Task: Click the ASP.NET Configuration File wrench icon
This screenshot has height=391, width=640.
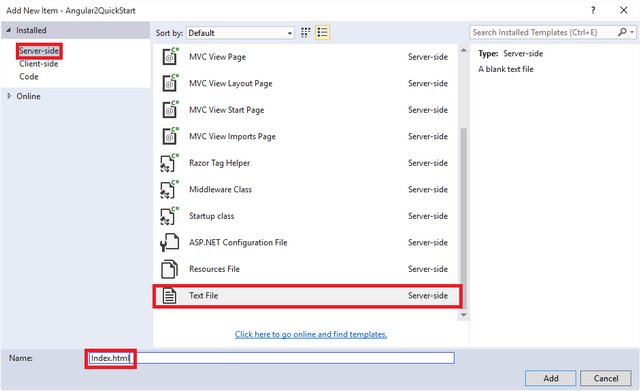Action: click(x=169, y=242)
